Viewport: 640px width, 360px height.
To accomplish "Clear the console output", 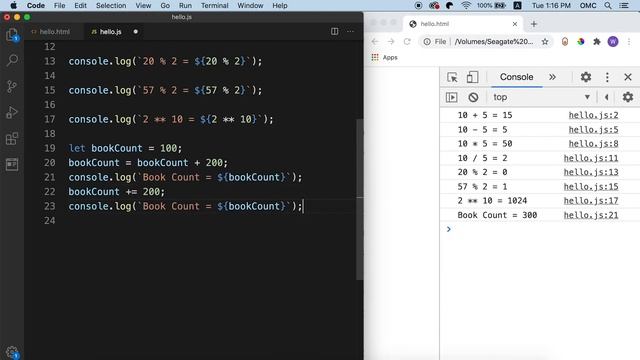I will point(473,97).
